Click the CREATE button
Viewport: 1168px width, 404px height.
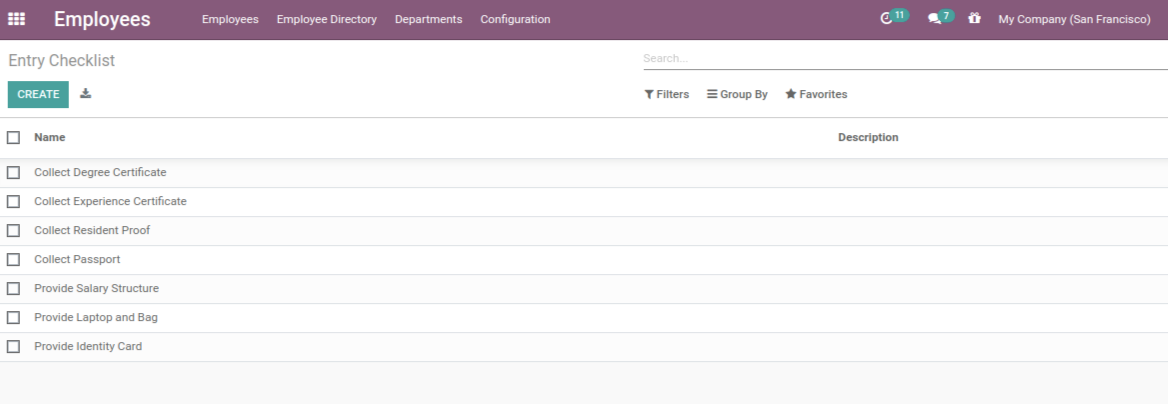[38, 95]
